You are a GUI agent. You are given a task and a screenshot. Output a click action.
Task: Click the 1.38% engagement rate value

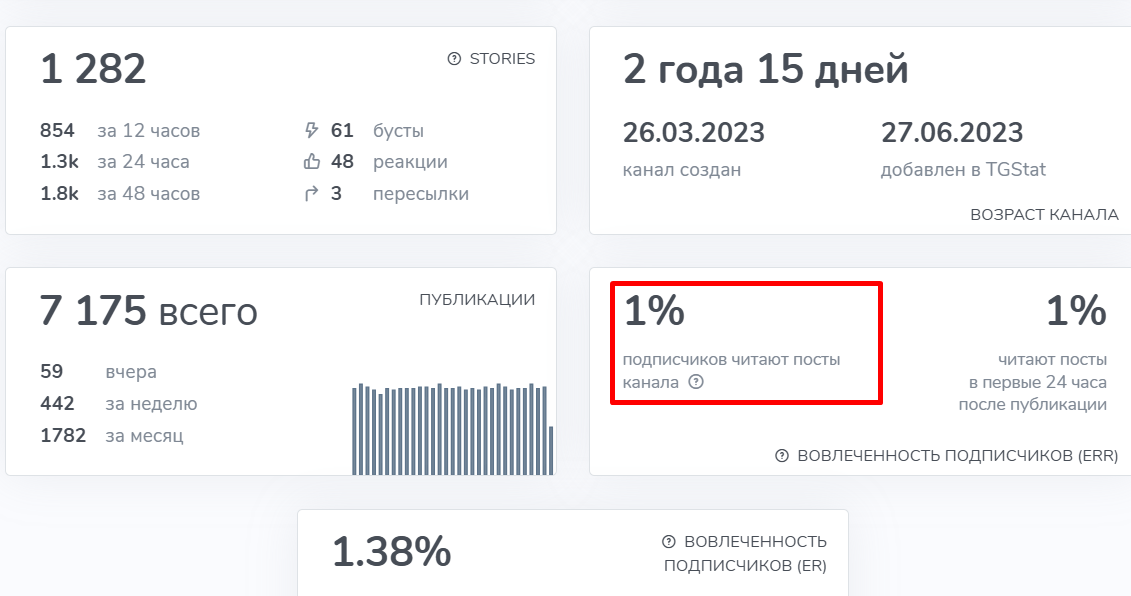pyautogui.click(x=391, y=552)
